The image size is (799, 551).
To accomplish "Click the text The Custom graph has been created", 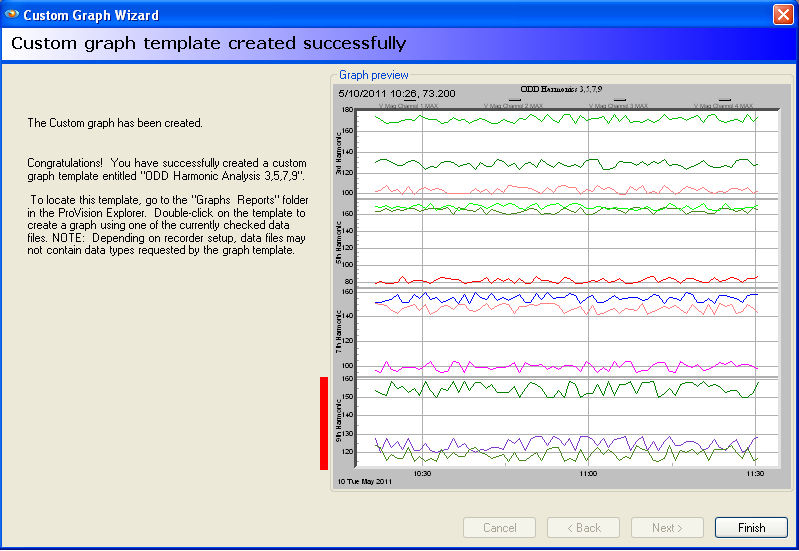I will coord(115,123).
